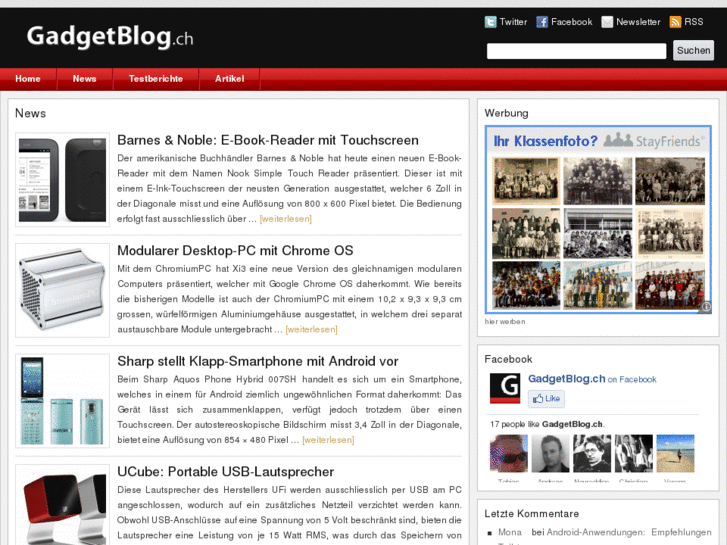The width and height of the screenshot is (727, 545).
Task: Follow weiterlesen link for Sharp smartphone article
Action: click(328, 440)
